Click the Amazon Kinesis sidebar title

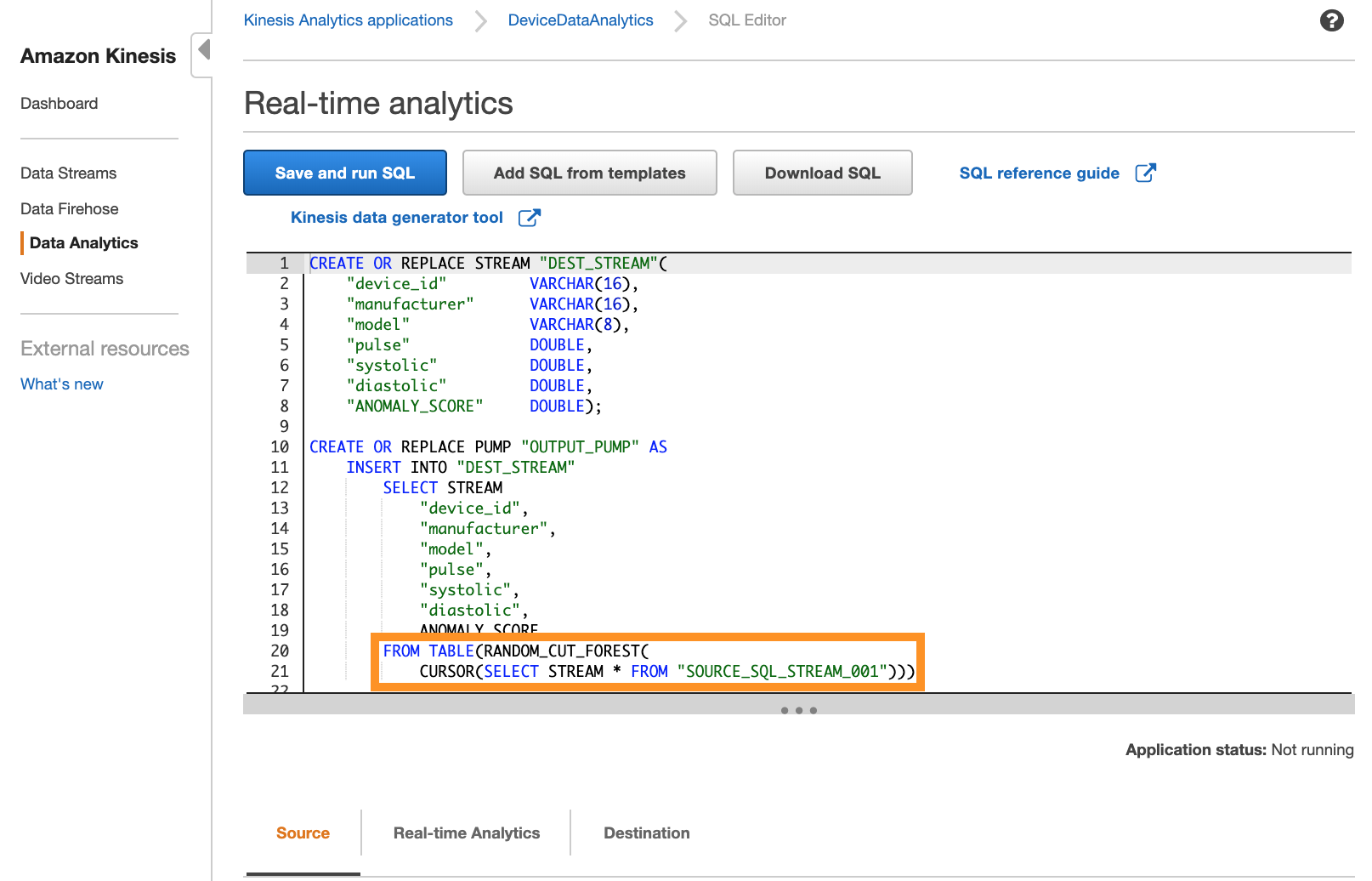point(99,56)
